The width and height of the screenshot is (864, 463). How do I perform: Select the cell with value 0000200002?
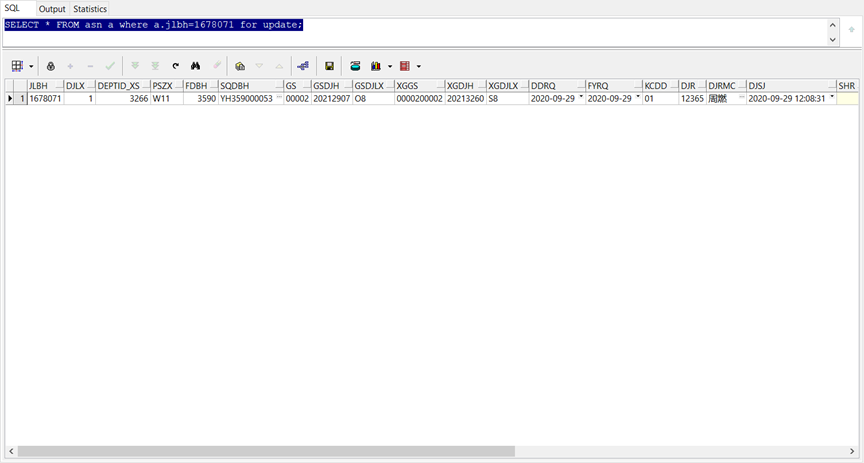pos(420,99)
